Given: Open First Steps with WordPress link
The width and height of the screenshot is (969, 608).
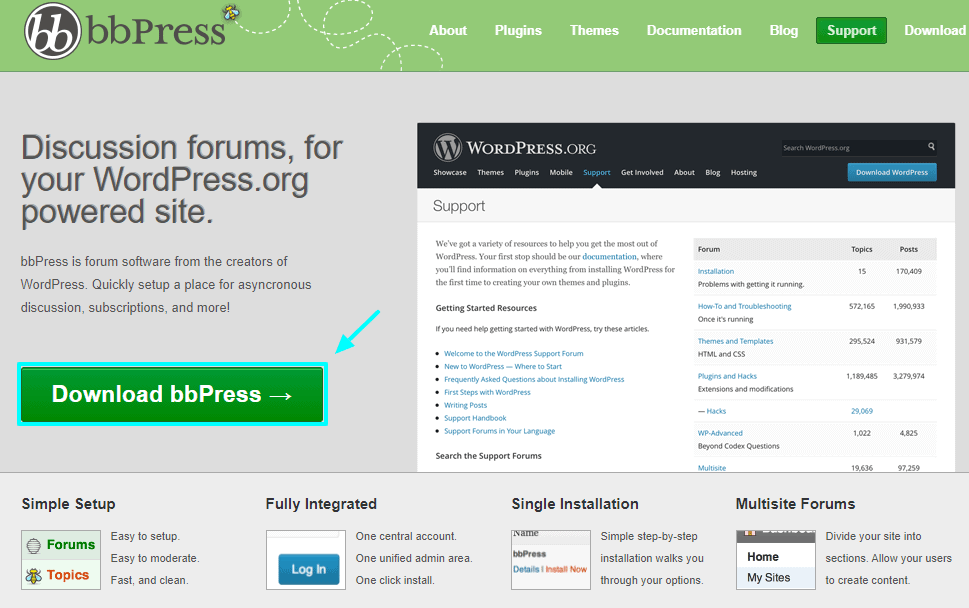Looking at the screenshot, I should click(x=487, y=392).
